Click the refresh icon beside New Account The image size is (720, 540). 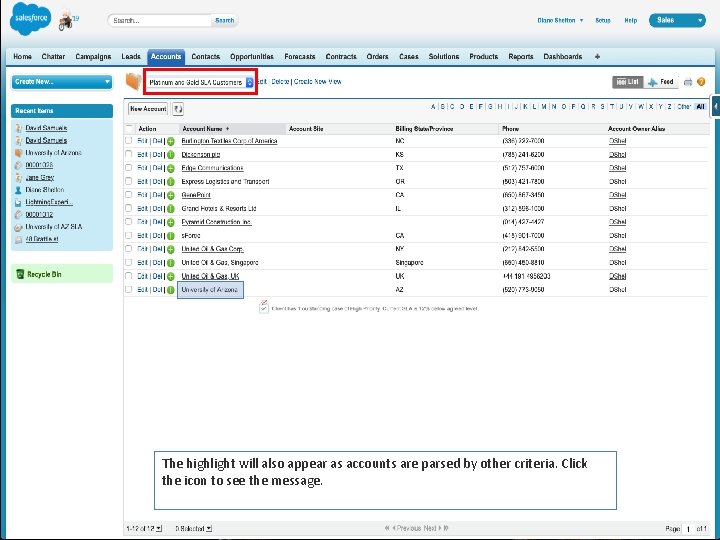click(x=178, y=109)
